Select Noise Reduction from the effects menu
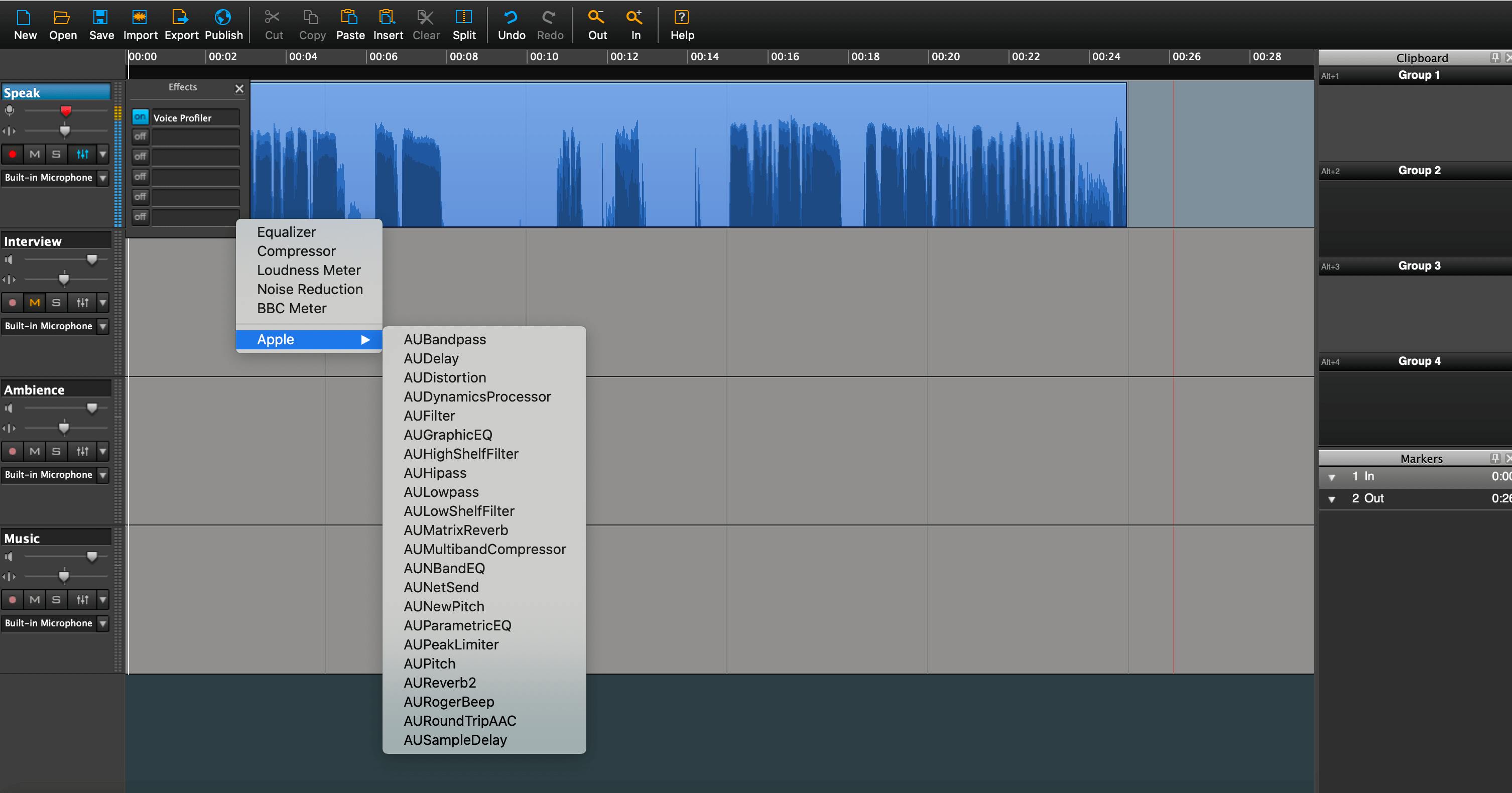This screenshot has height=793, width=1512. [309, 289]
